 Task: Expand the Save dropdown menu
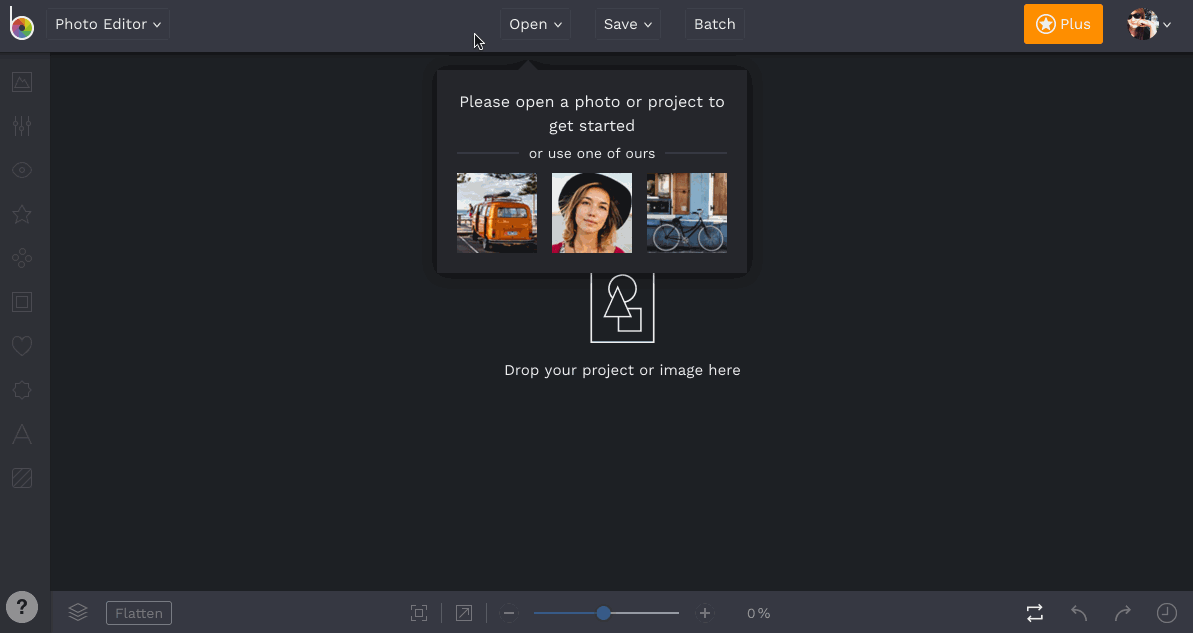point(628,24)
